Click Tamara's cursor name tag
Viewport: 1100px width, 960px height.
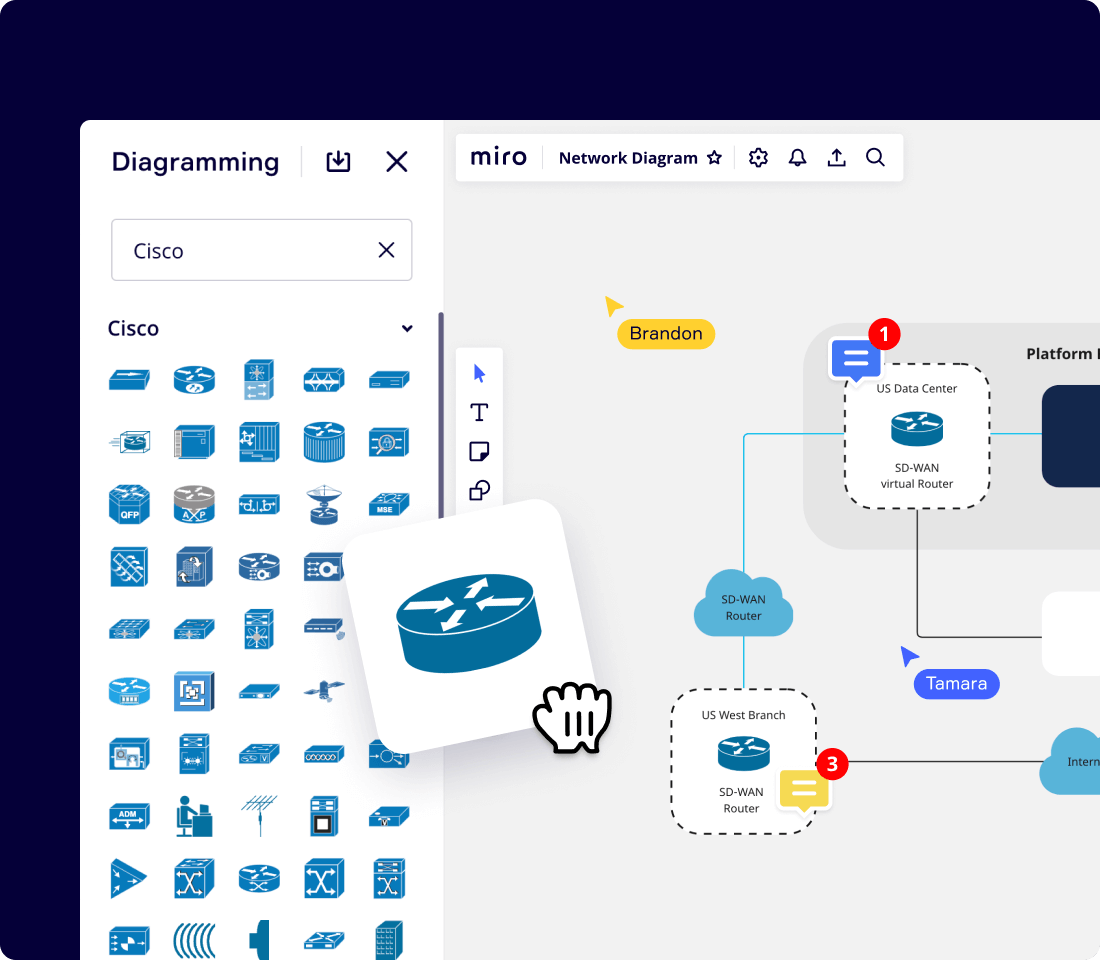[956, 684]
